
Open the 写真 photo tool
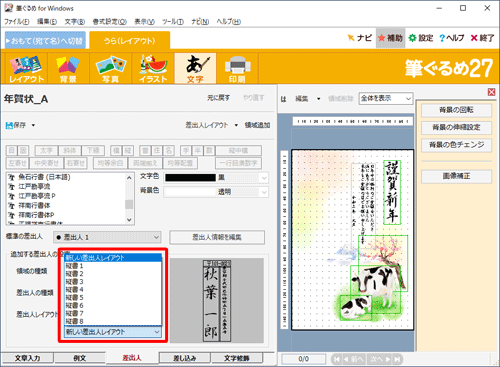click(110, 69)
